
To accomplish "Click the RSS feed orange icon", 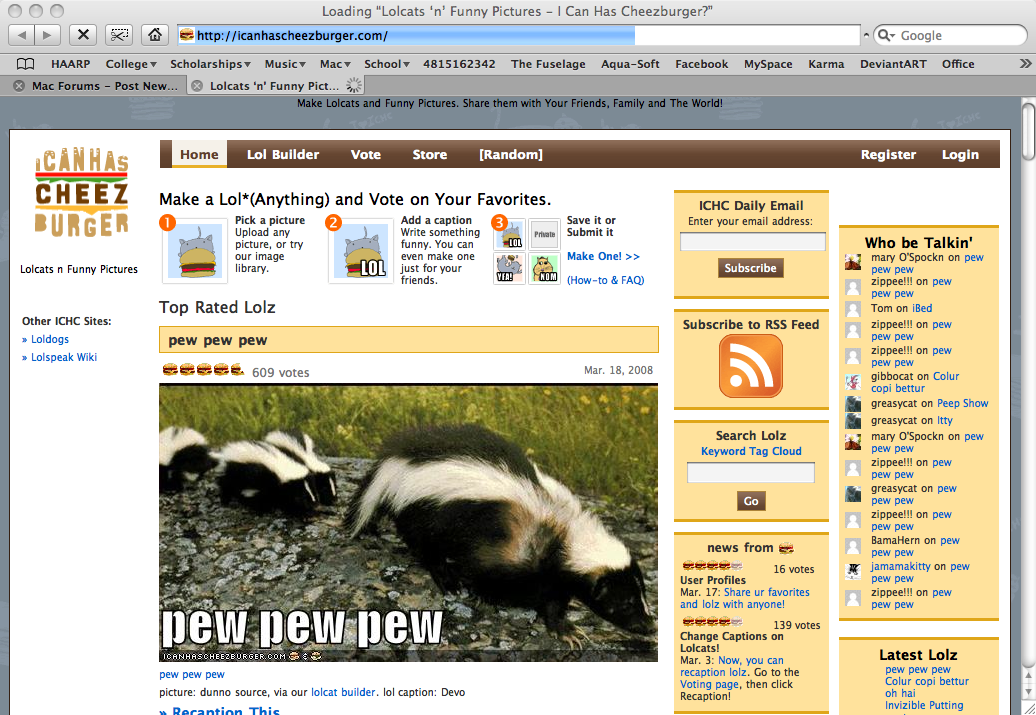I will point(751,366).
